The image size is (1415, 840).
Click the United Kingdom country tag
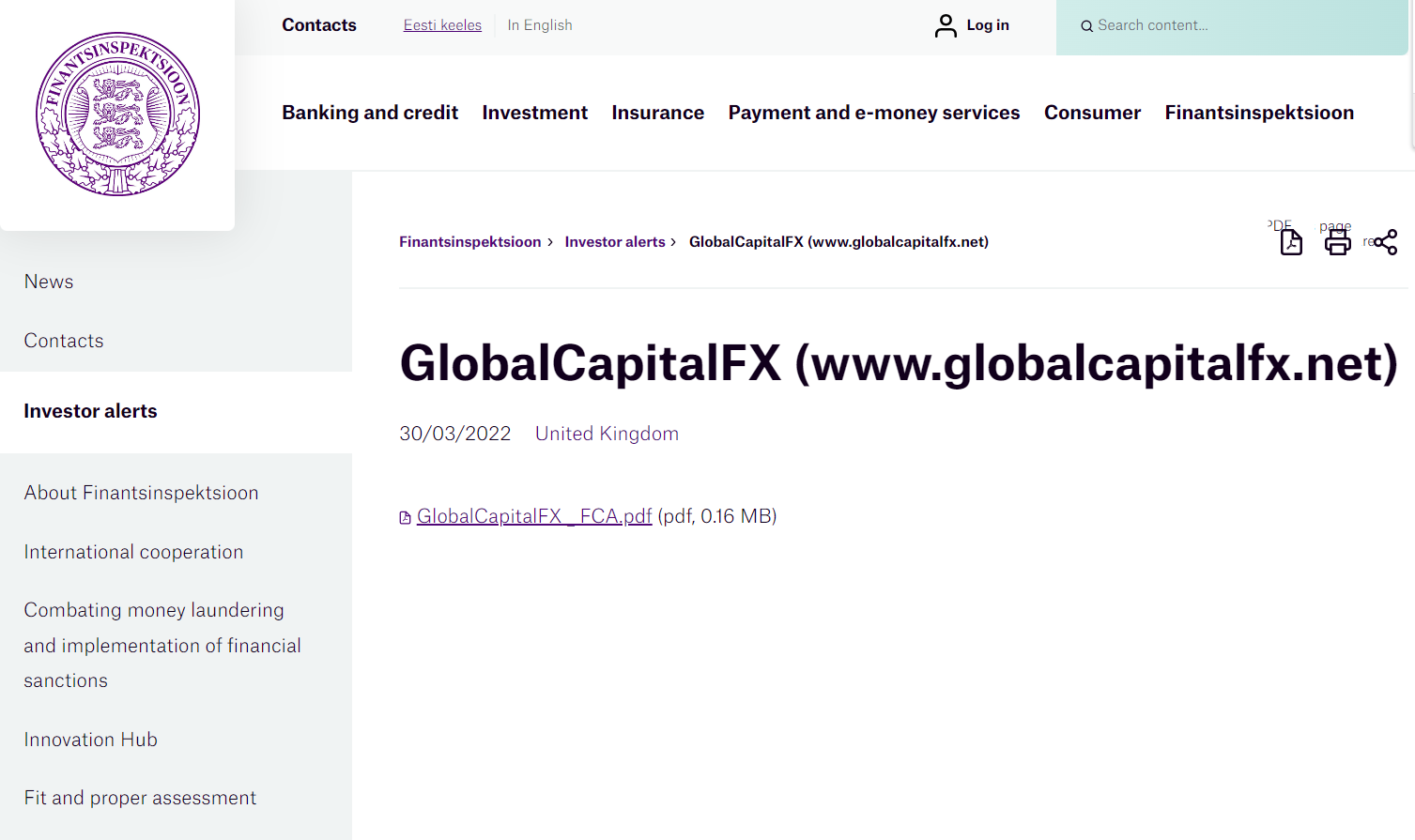[607, 434]
